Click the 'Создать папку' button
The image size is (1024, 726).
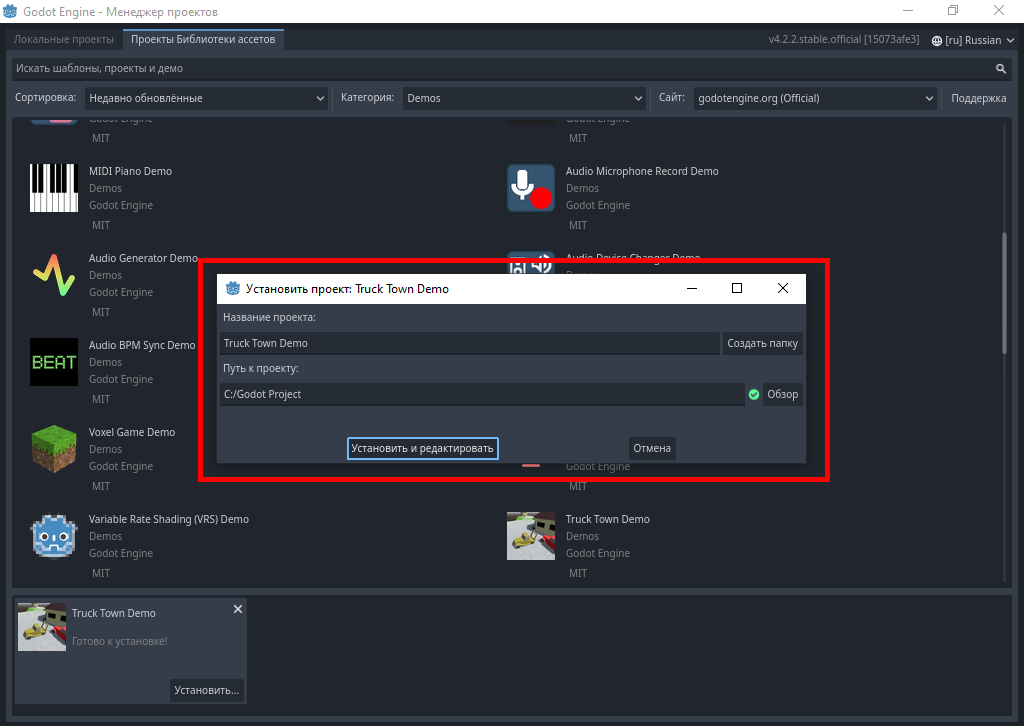762,343
